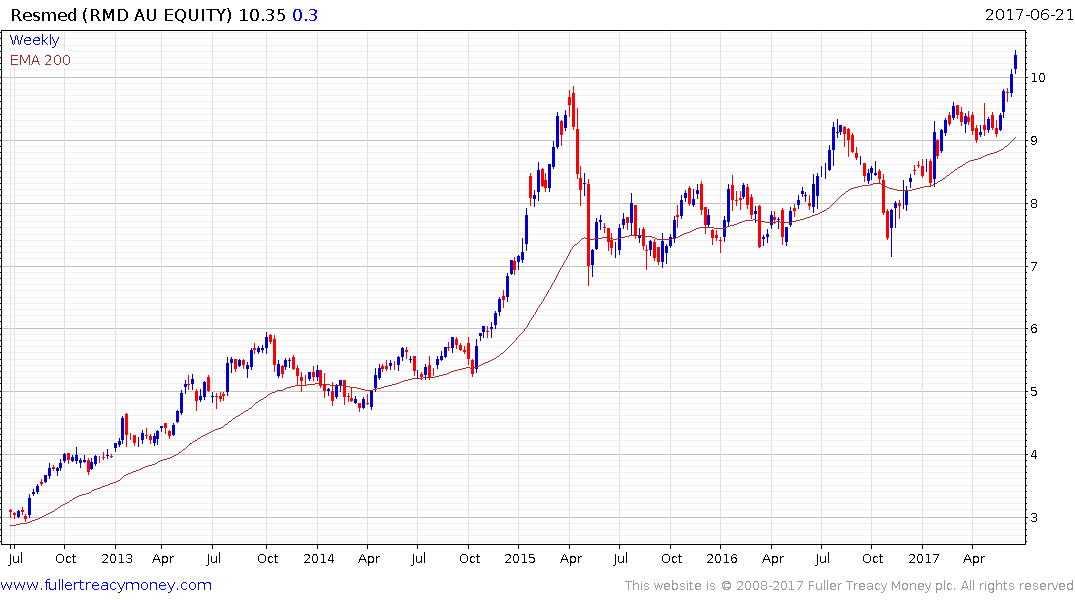Click the 'EMA 200' legend label
Viewport: 1075px width, 600px height.
pyautogui.click(x=40, y=60)
